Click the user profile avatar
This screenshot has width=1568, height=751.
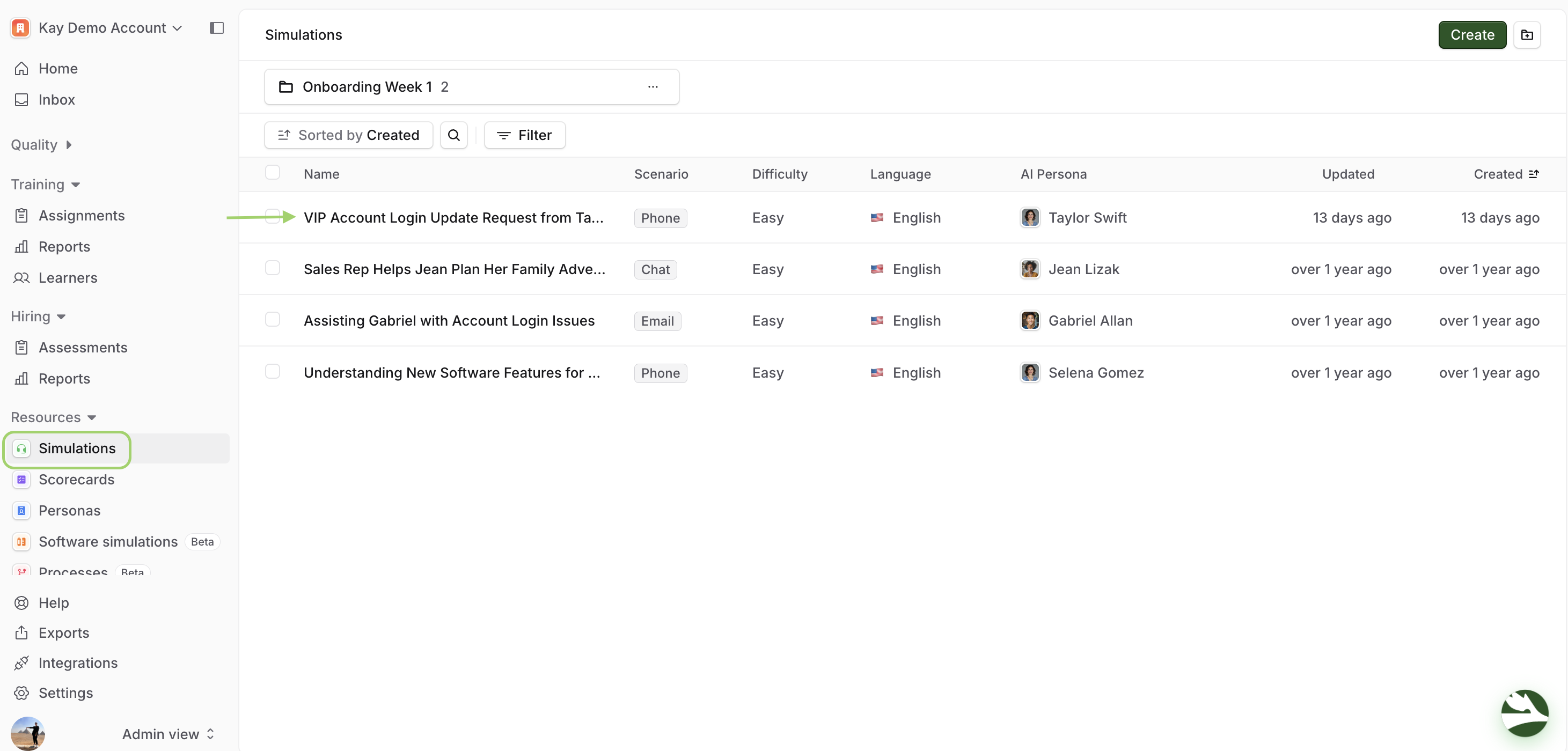pyautogui.click(x=27, y=733)
